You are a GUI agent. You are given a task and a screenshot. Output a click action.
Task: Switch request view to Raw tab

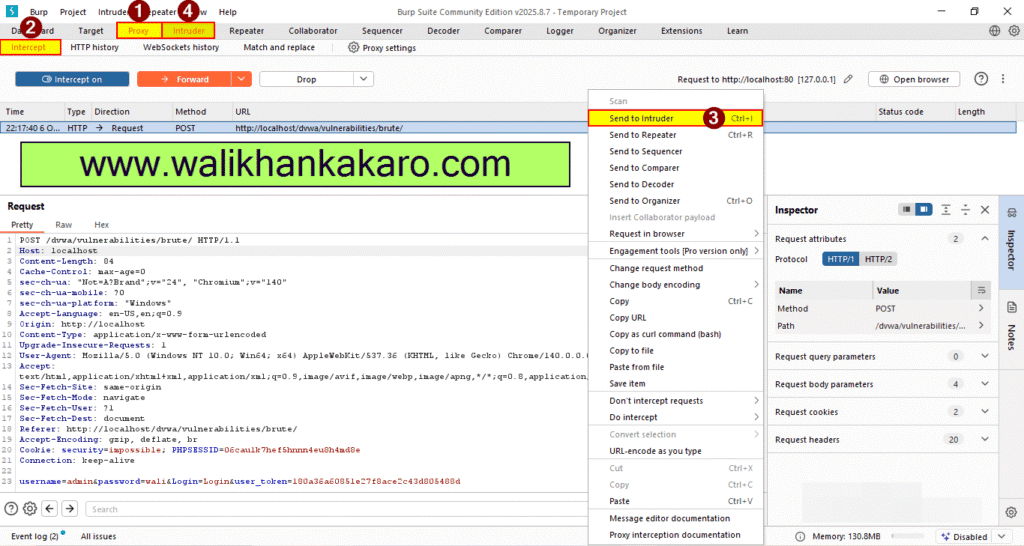click(x=63, y=225)
